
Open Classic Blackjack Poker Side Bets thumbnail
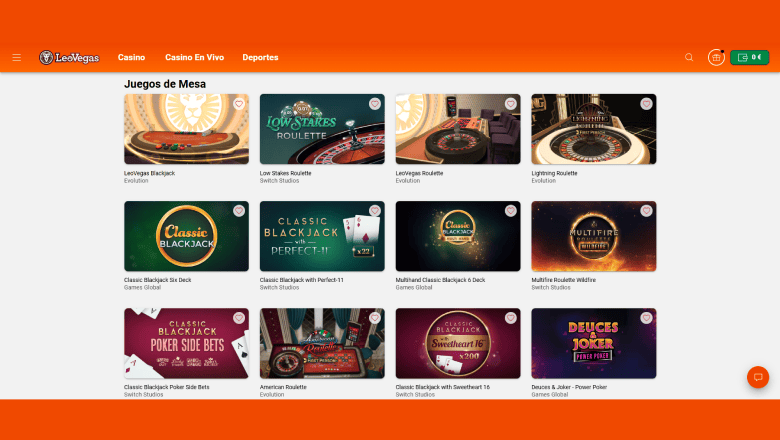point(187,343)
